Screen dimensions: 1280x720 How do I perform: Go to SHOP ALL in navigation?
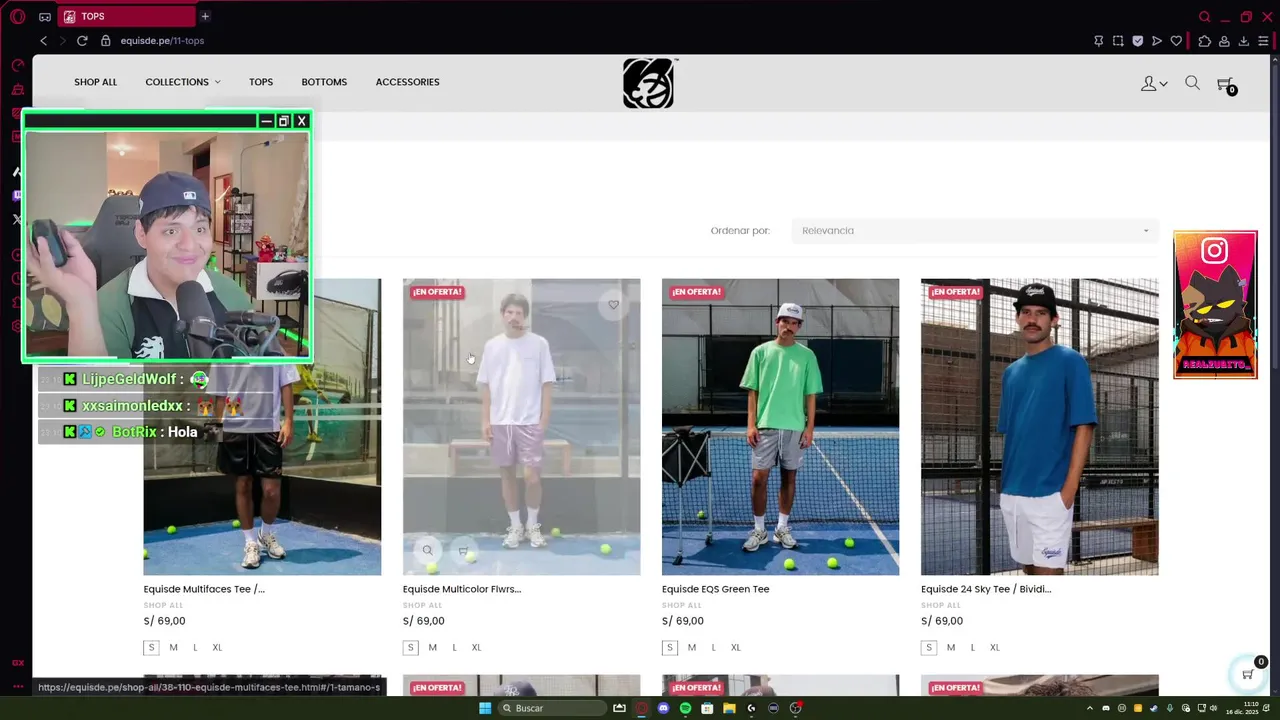pos(95,82)
